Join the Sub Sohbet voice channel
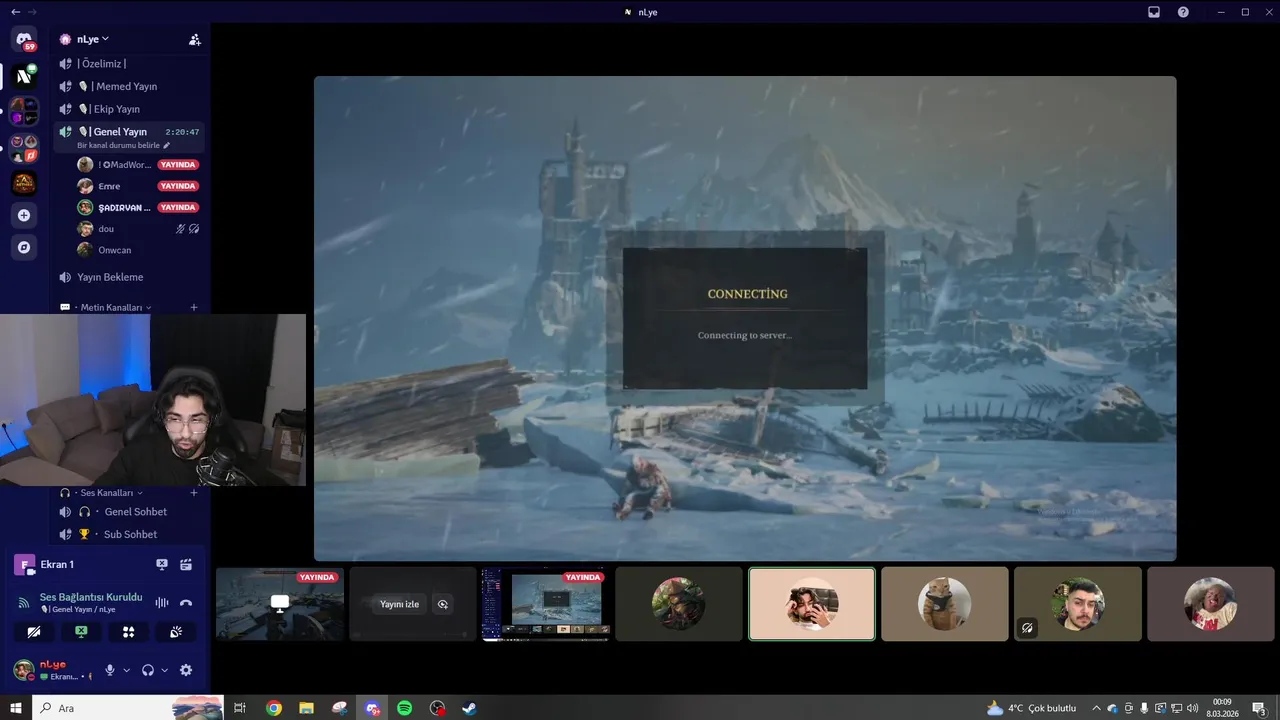1280x720 pixels. coord(130,534)
